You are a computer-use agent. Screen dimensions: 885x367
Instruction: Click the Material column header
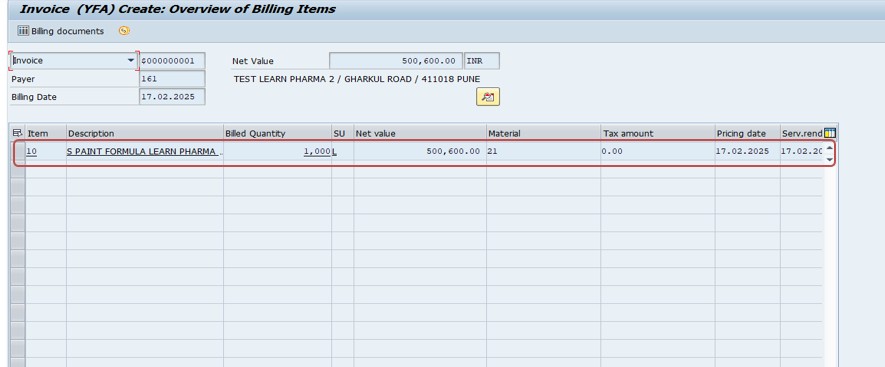(x=544, y=133)
